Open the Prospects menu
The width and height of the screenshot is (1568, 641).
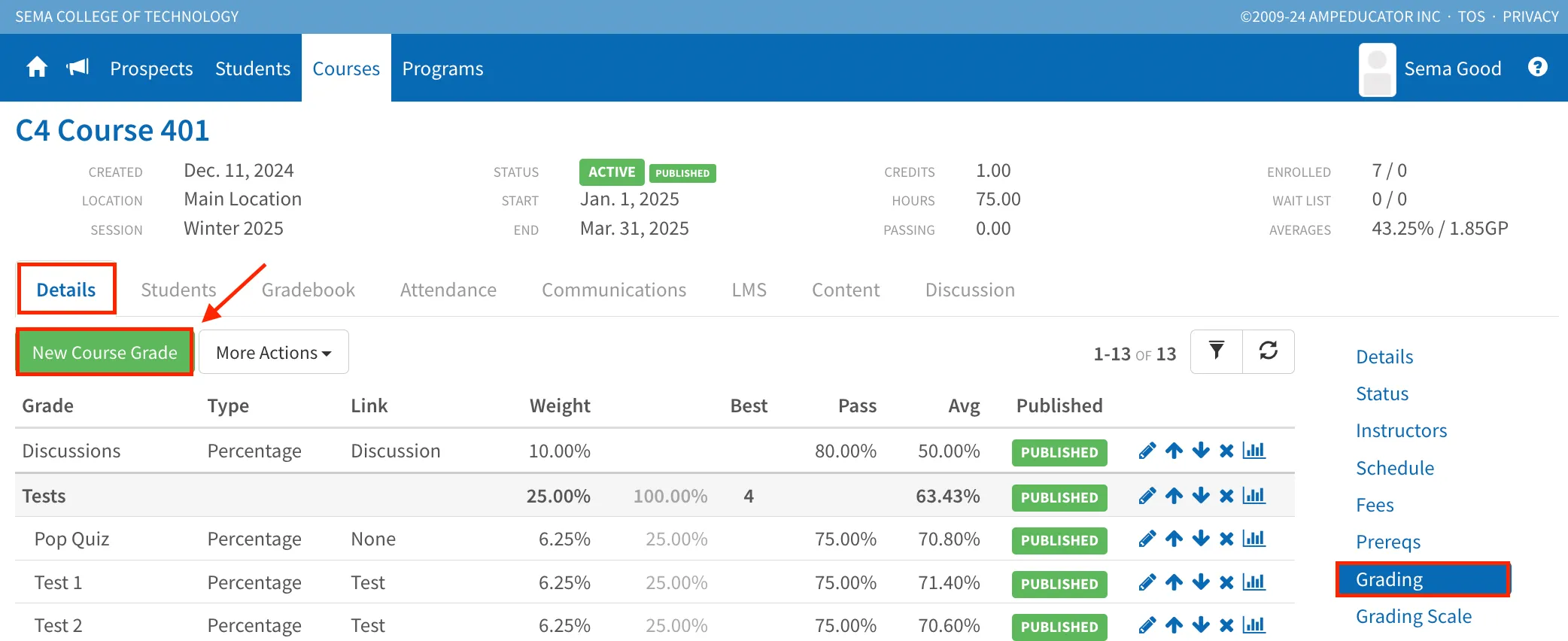point(151,68)
